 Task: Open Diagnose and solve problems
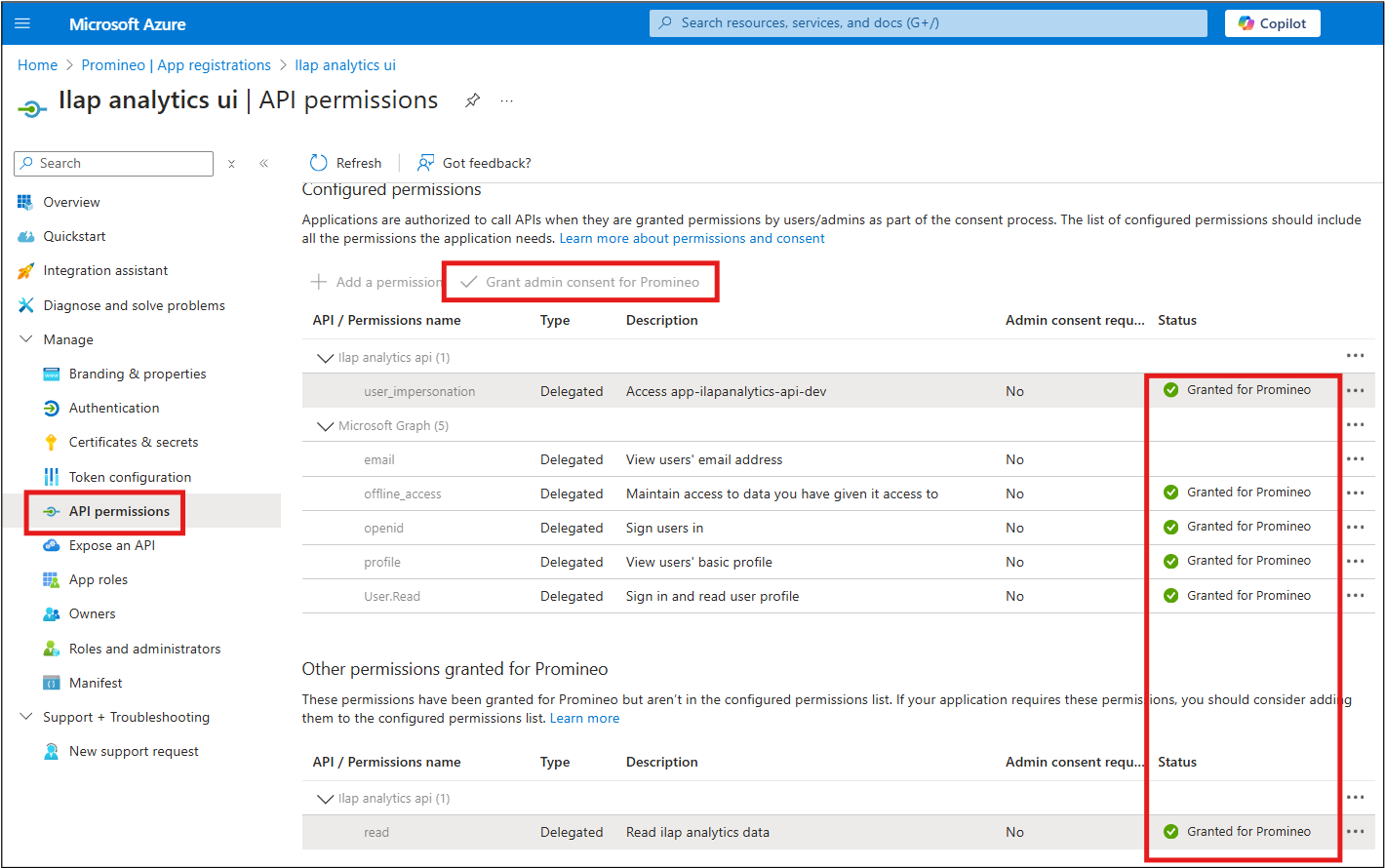pyautogui.click(x=134, y=305)
